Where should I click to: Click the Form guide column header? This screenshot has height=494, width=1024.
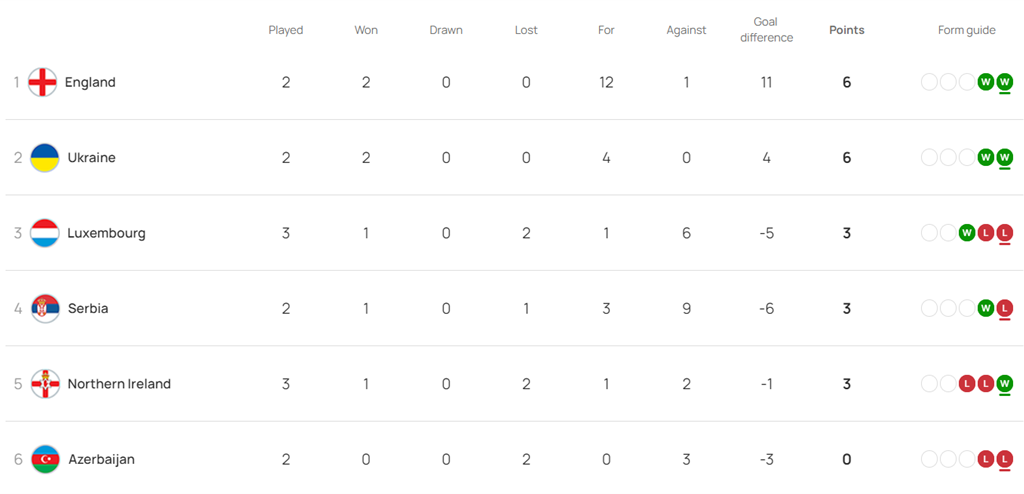[x=966, y=30]
